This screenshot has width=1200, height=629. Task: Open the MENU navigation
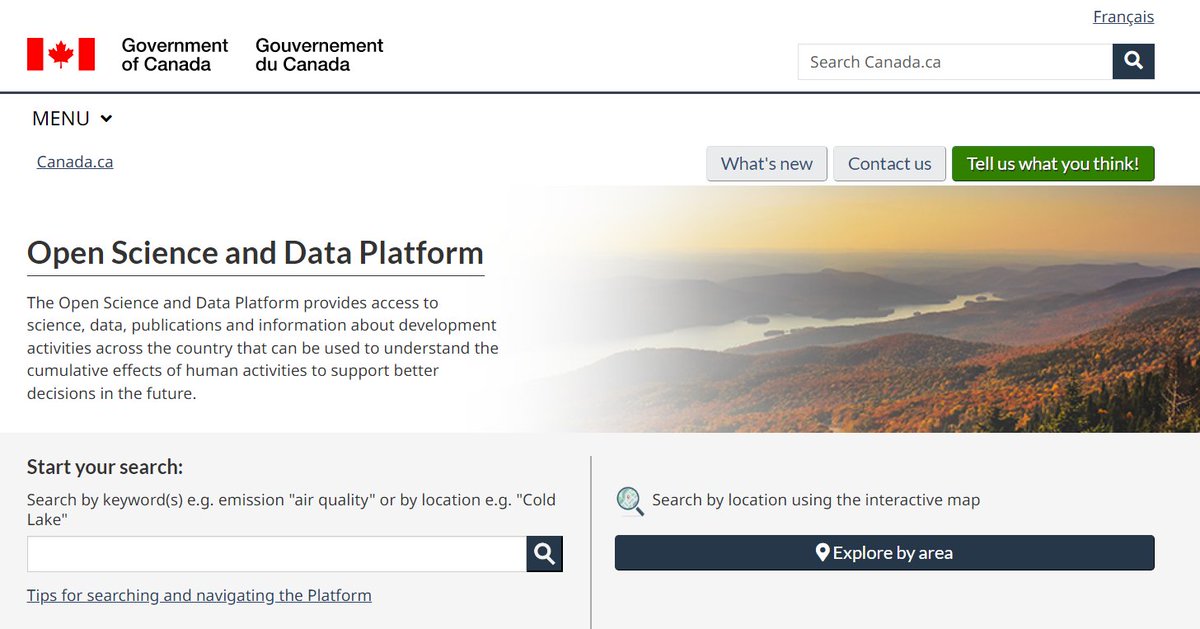click(x=72, y=118)
